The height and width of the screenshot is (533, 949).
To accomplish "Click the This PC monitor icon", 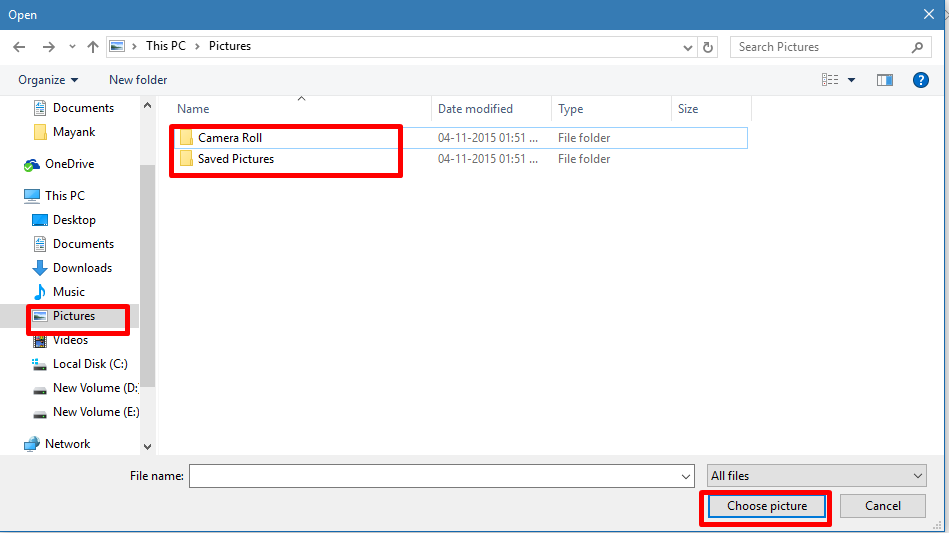I will (31, 196).
